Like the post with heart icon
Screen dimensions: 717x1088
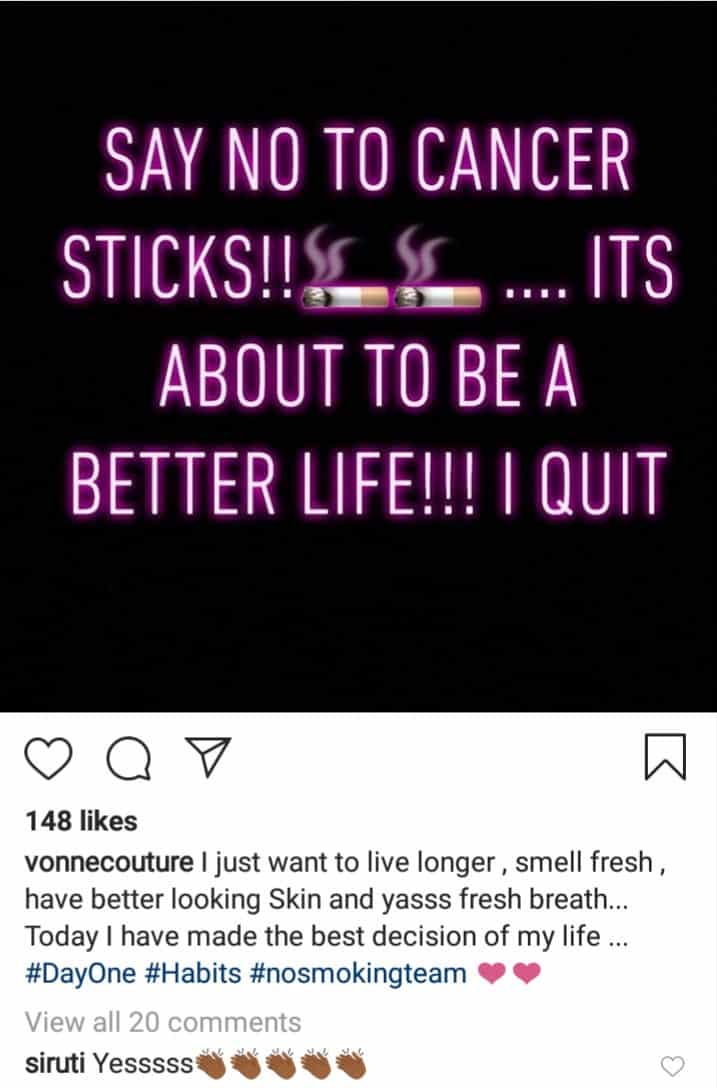coord(48,758)
